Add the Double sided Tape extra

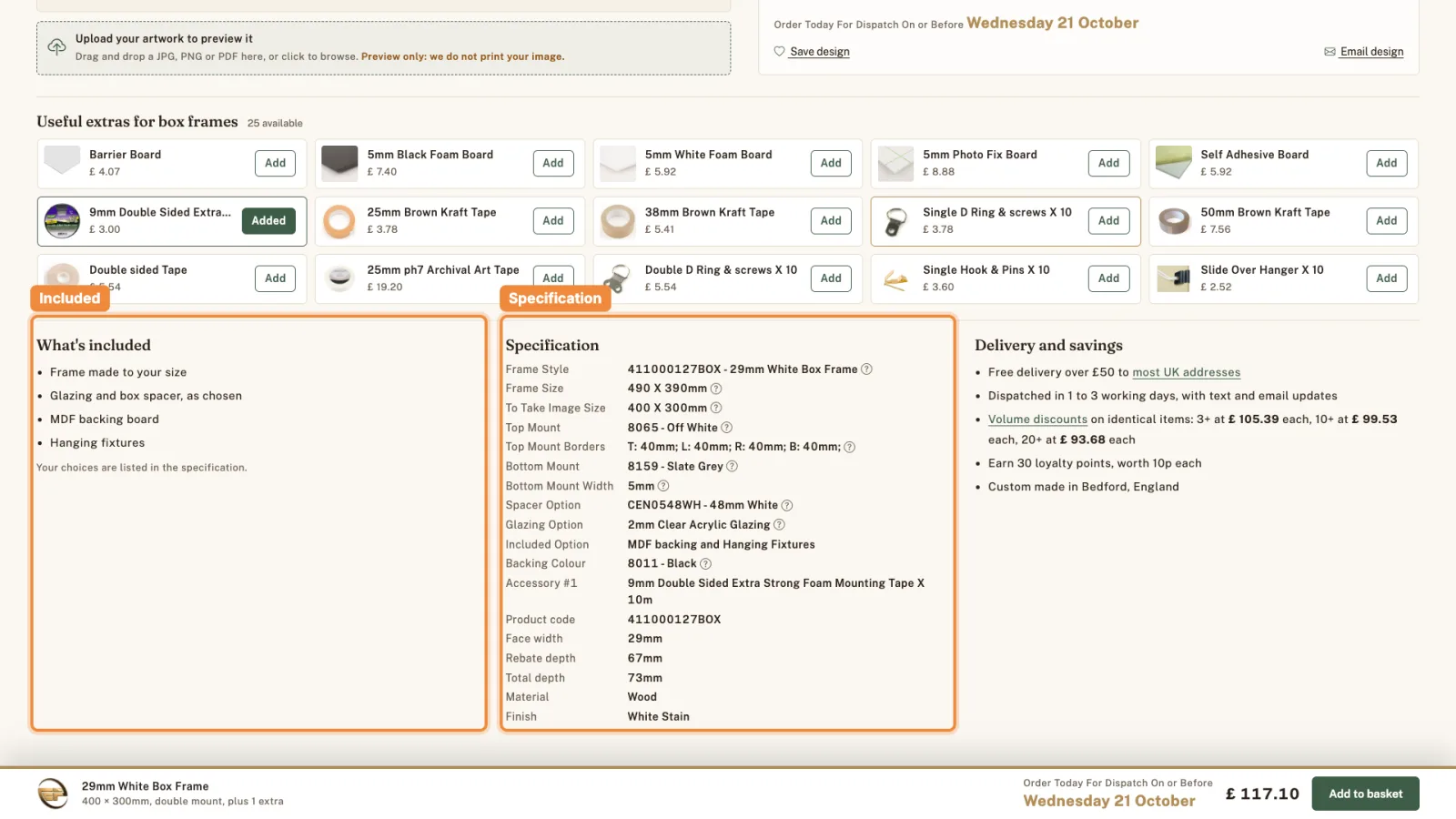pyautogui.click(x=275, y=278)
